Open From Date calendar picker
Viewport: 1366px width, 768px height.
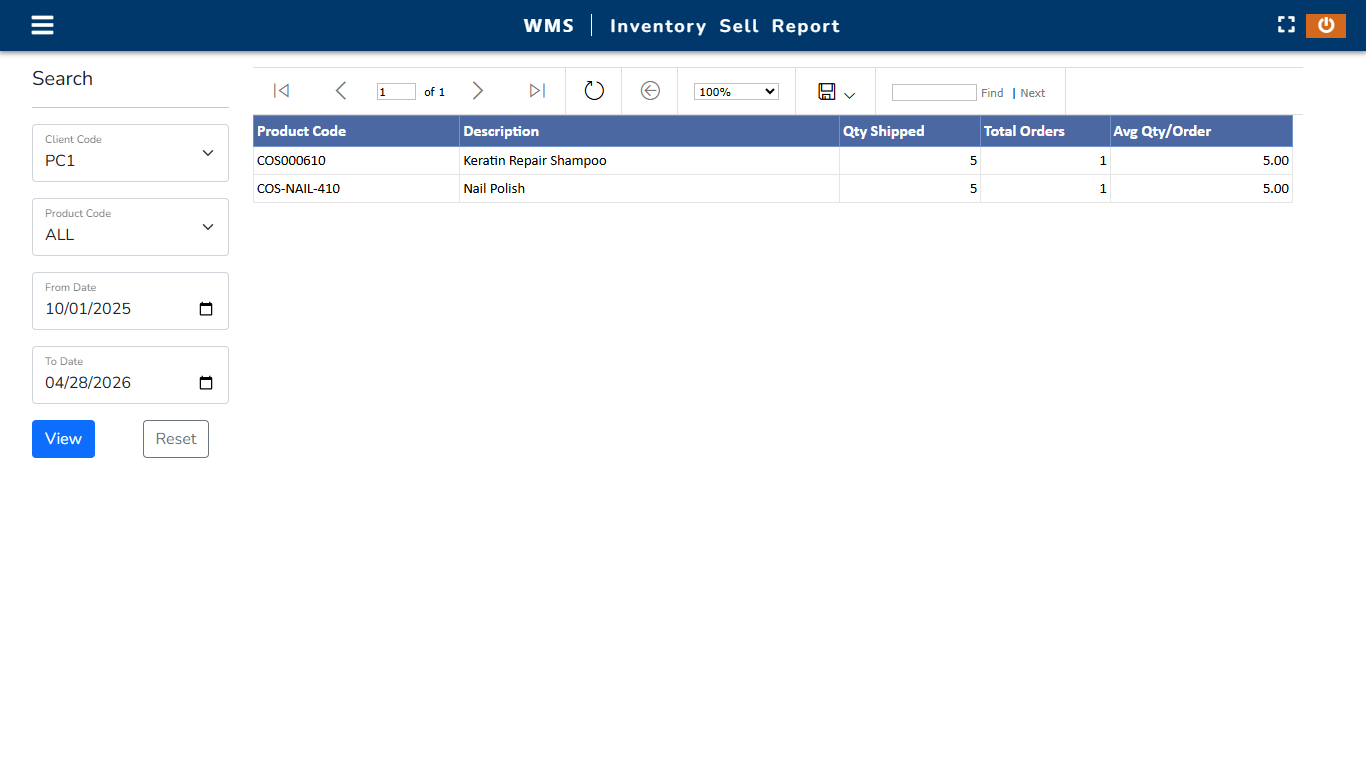(x=206, y=309)
